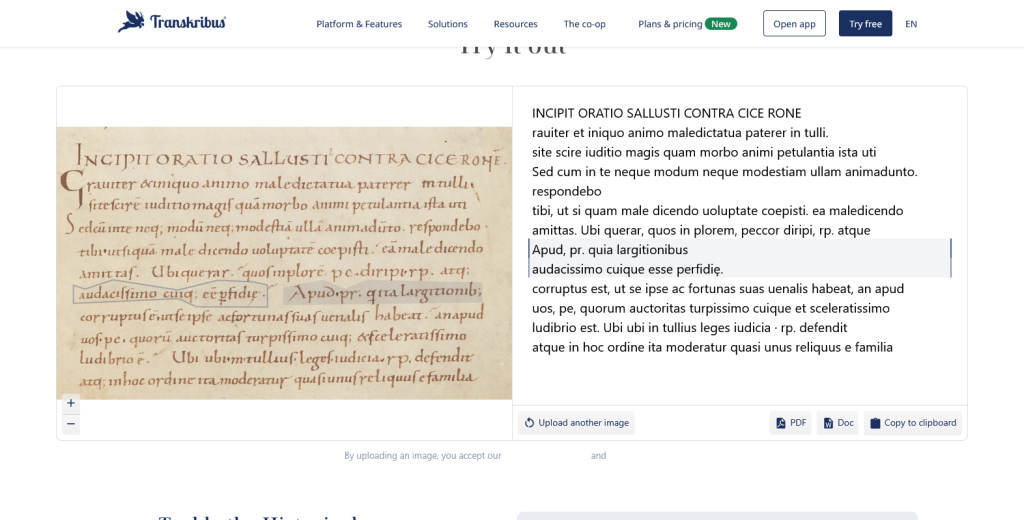Click the manuscript image preview
This screenshot has height=520, width=1024.
click(x=284, y=263)
